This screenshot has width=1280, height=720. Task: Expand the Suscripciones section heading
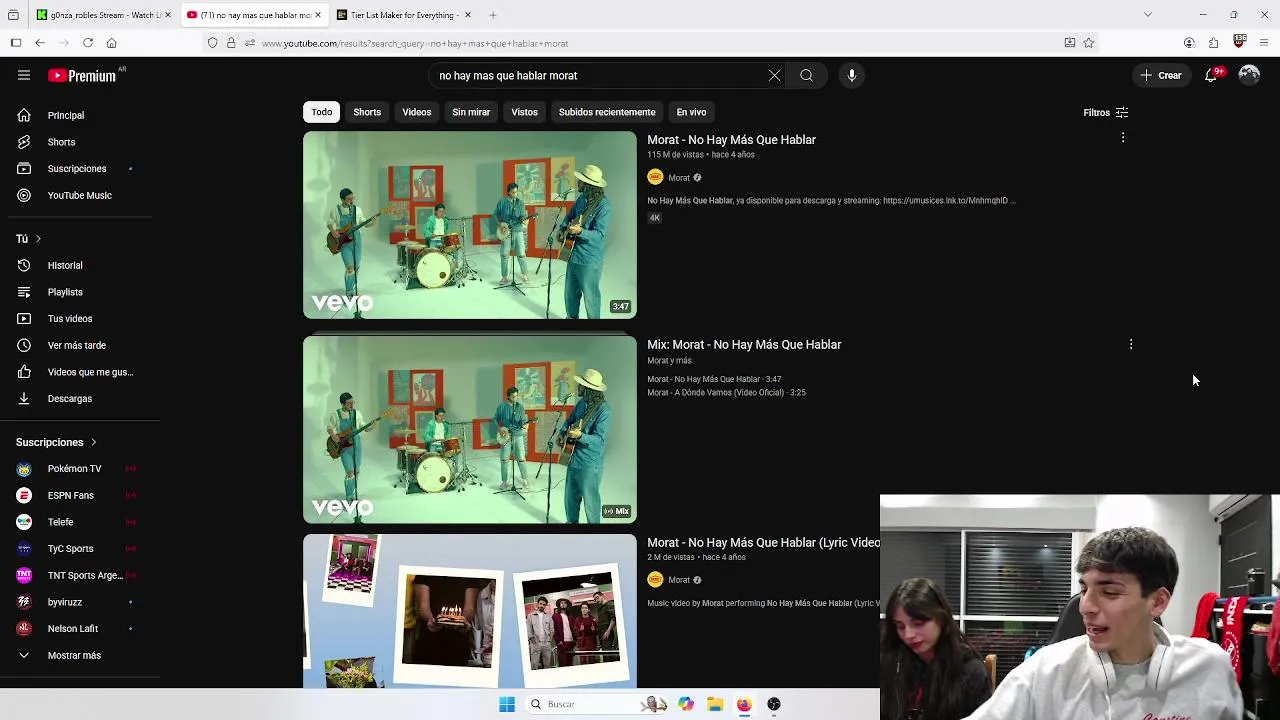click(56, 442)
